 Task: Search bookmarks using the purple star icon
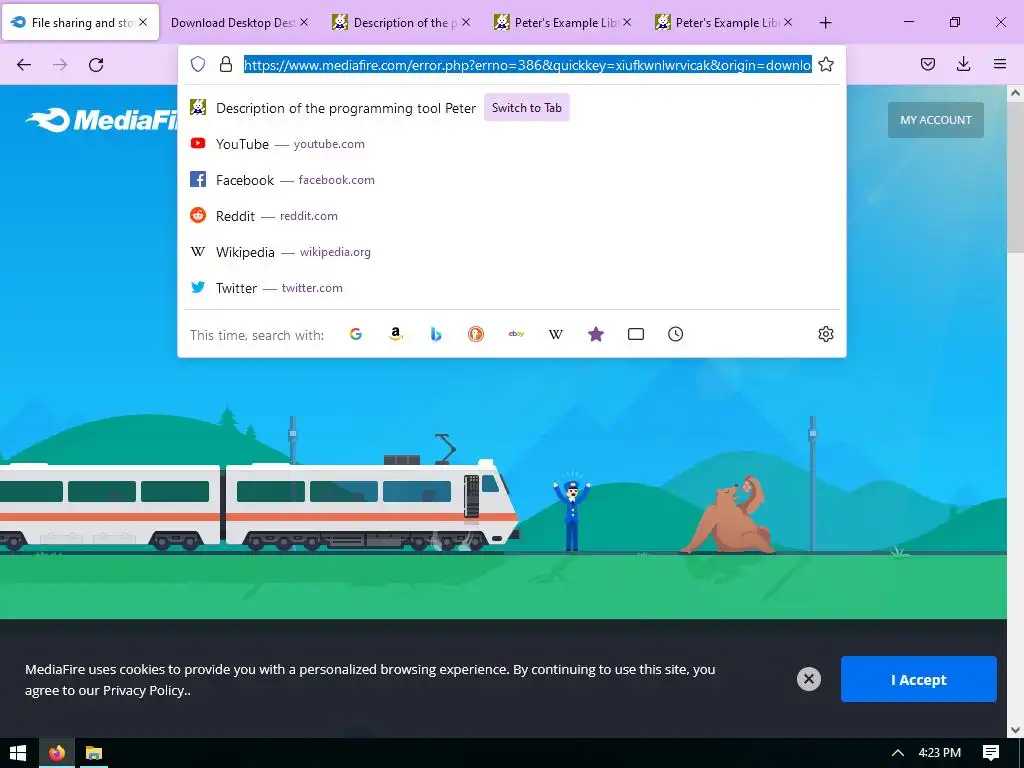[x=596, y=334]
